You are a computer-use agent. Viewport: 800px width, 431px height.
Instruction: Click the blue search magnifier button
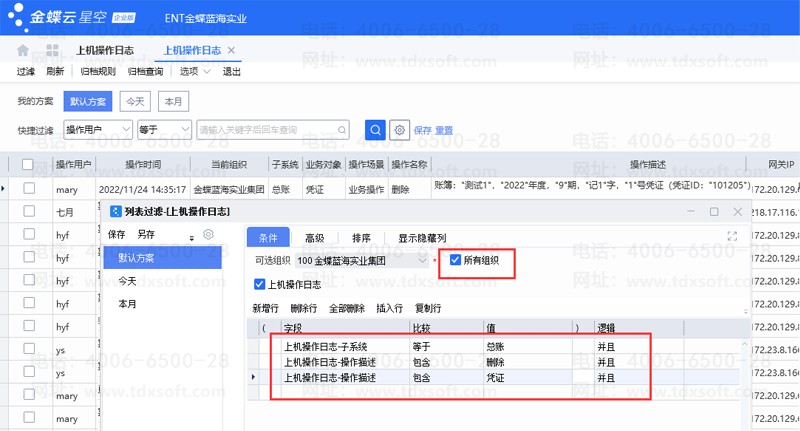375,129
